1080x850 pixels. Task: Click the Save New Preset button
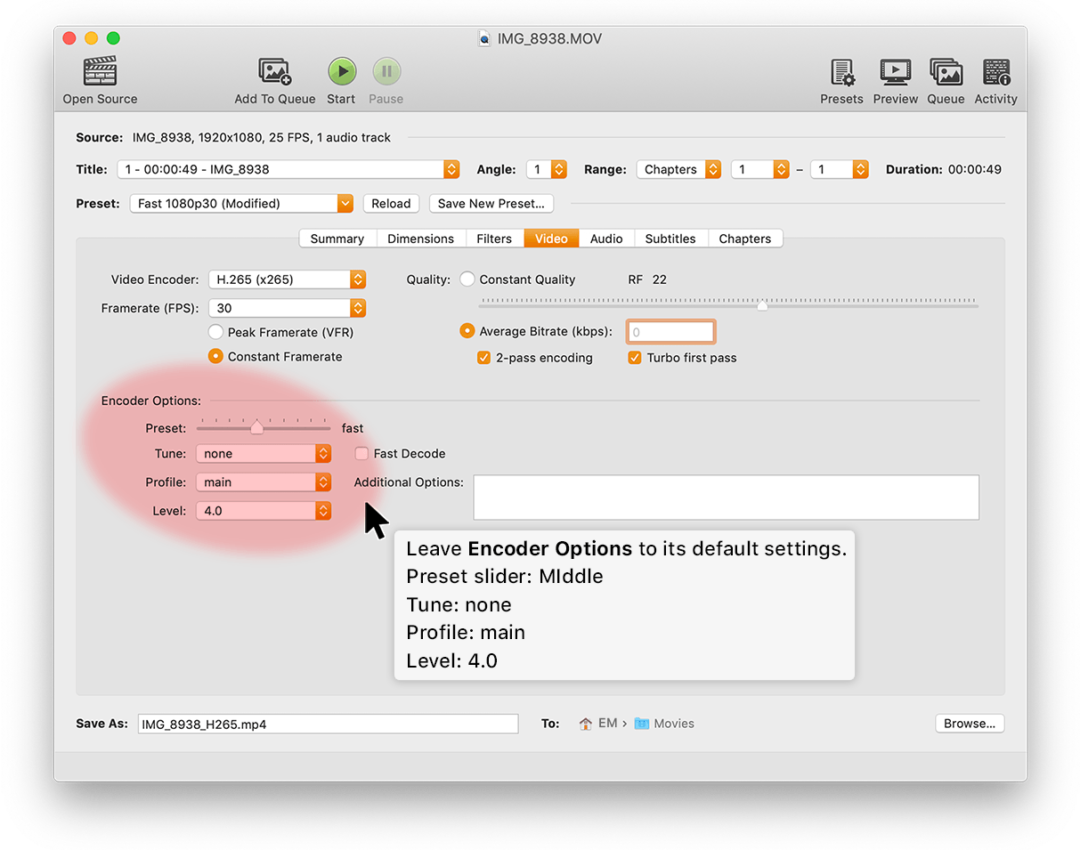pos(491,204)
